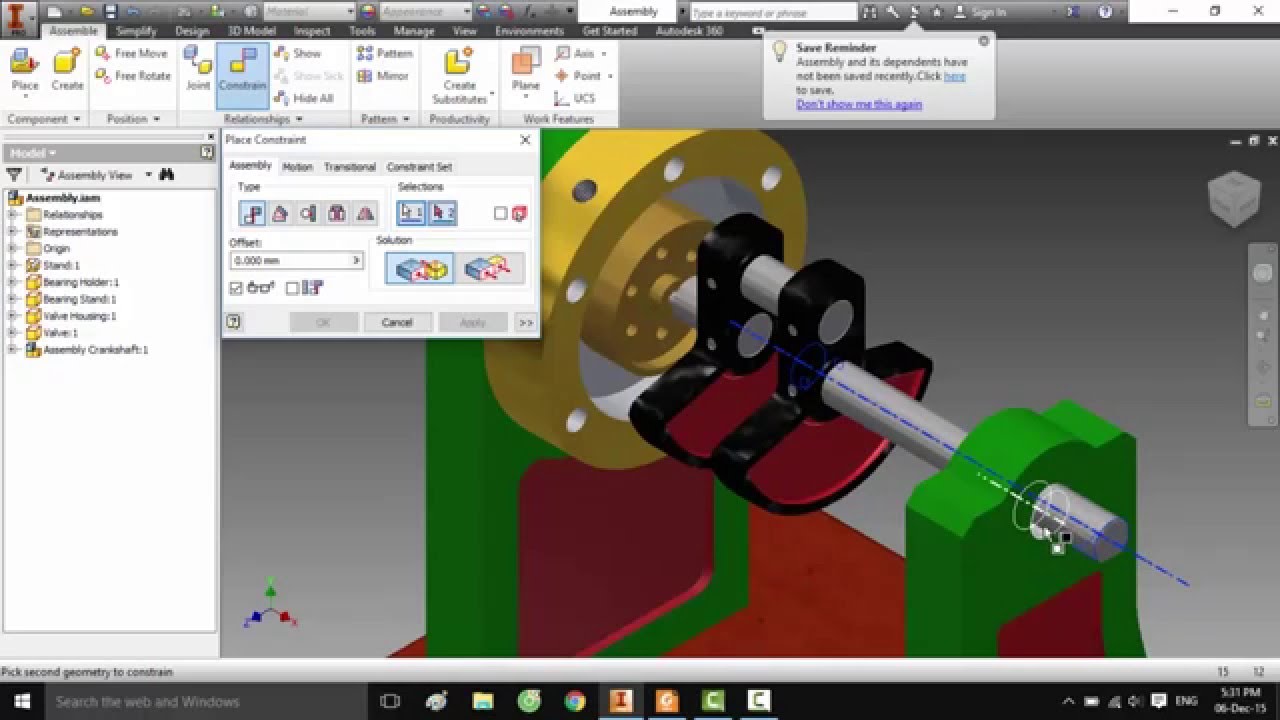Choose the Flush solution option
Image resolution: width=1280 pixels, height=720 pixels.
(490, 268)
